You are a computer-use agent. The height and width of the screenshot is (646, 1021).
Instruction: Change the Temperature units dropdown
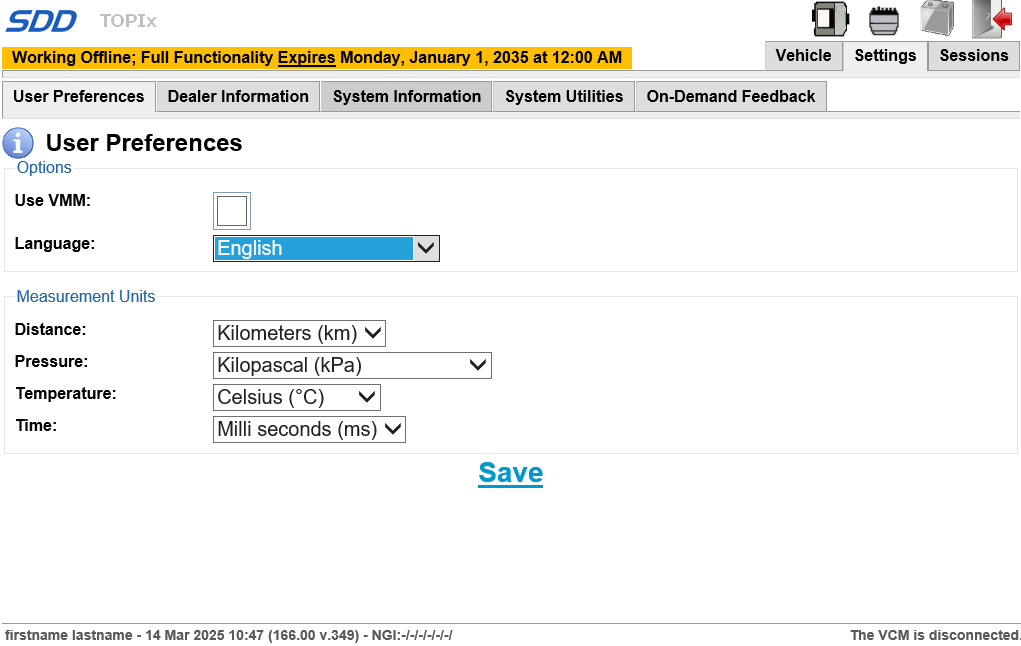coord(296,397)
